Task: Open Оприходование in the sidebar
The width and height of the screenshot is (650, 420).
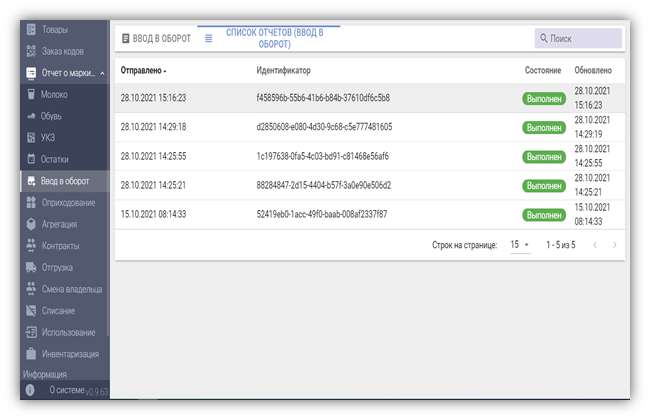Action: tap(68, 203)
